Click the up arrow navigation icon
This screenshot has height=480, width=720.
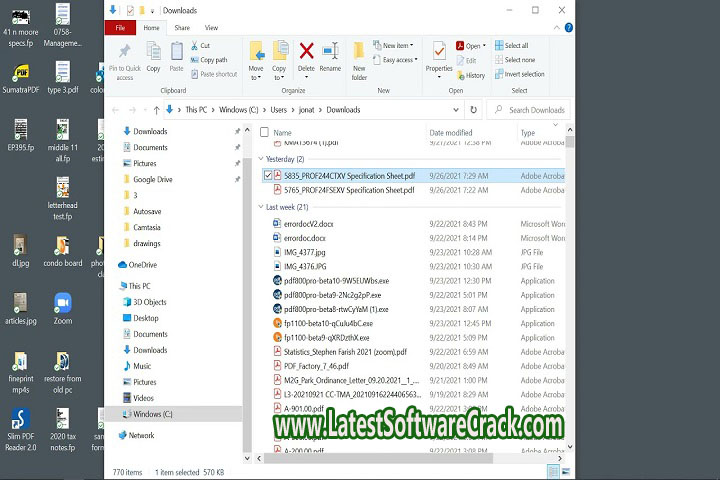click(x=153, y=109)
